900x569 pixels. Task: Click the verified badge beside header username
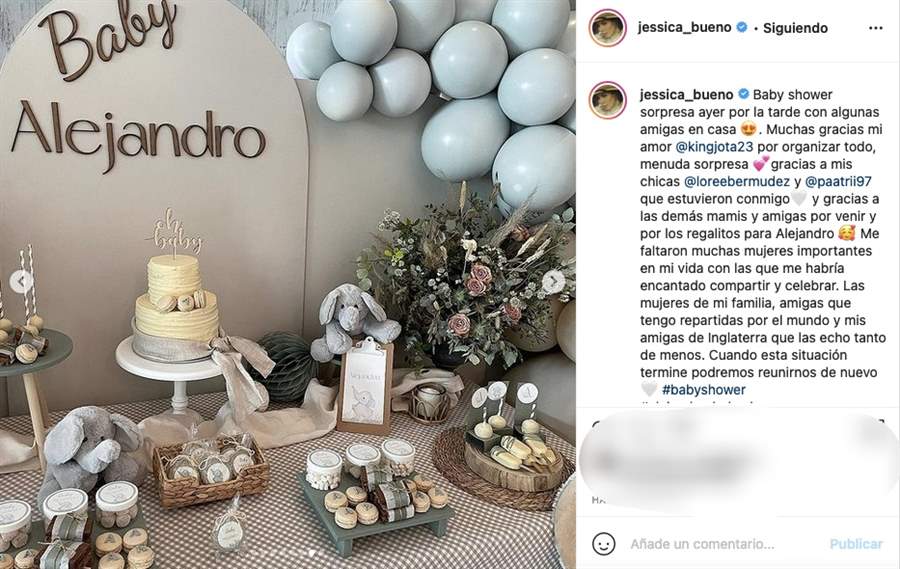click(742, 27)
